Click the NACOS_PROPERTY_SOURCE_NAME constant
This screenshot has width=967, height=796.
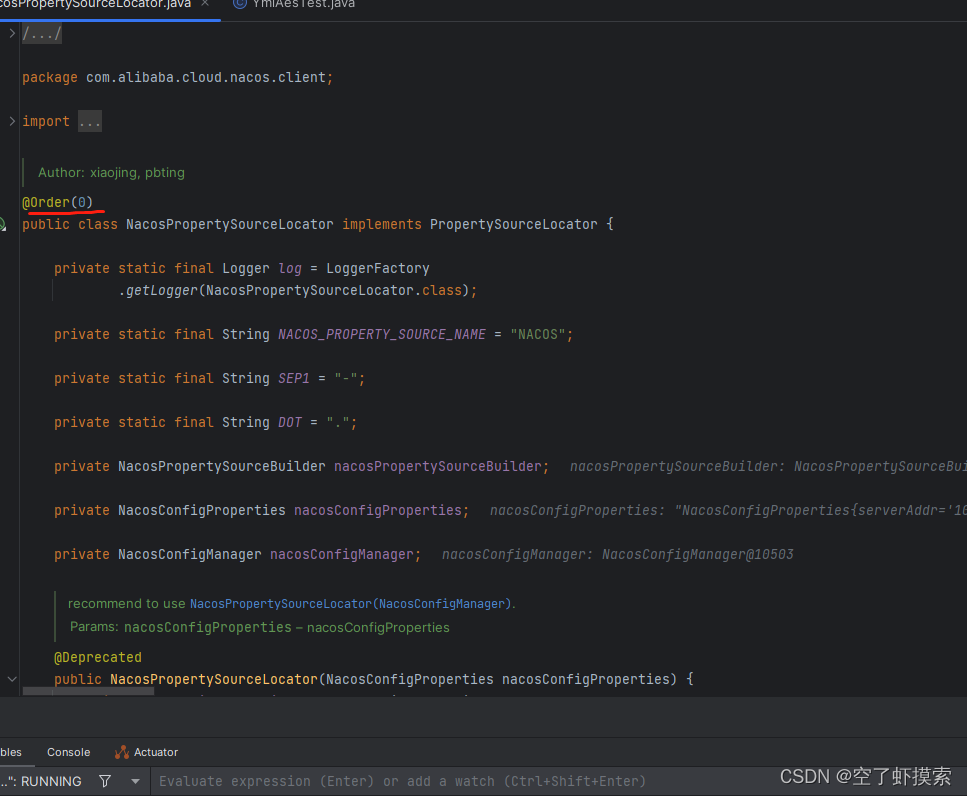point(382,334)
